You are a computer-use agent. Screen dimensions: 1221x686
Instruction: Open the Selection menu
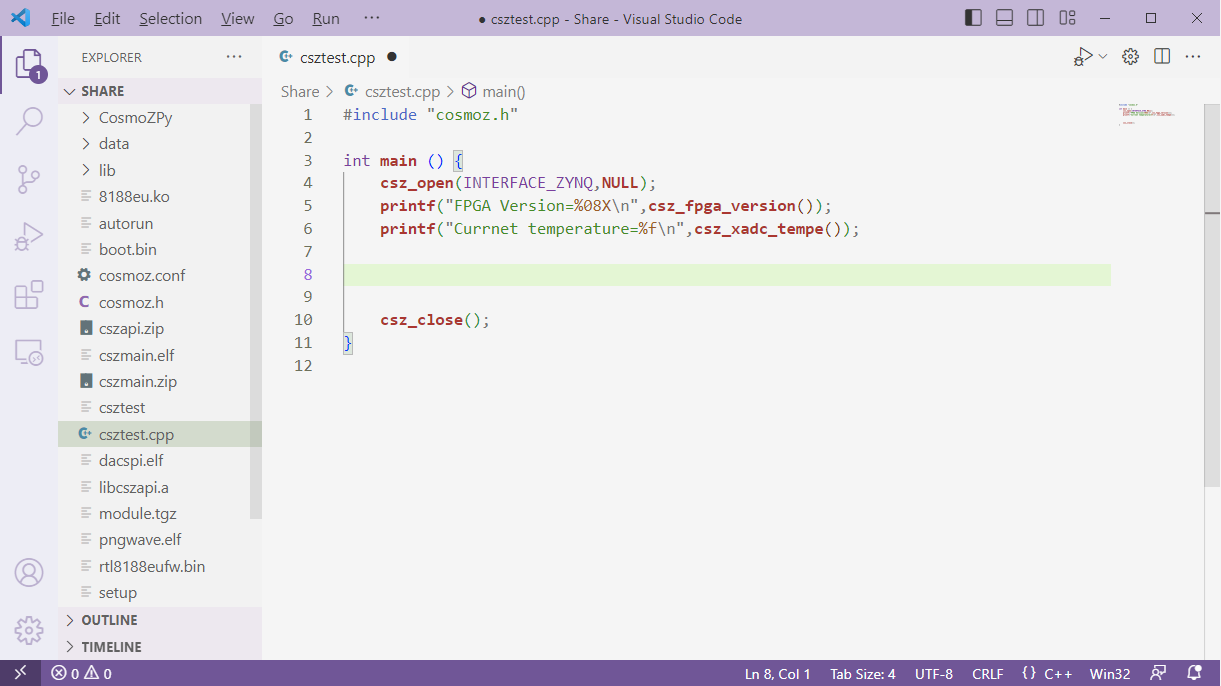tap(170, 18)
